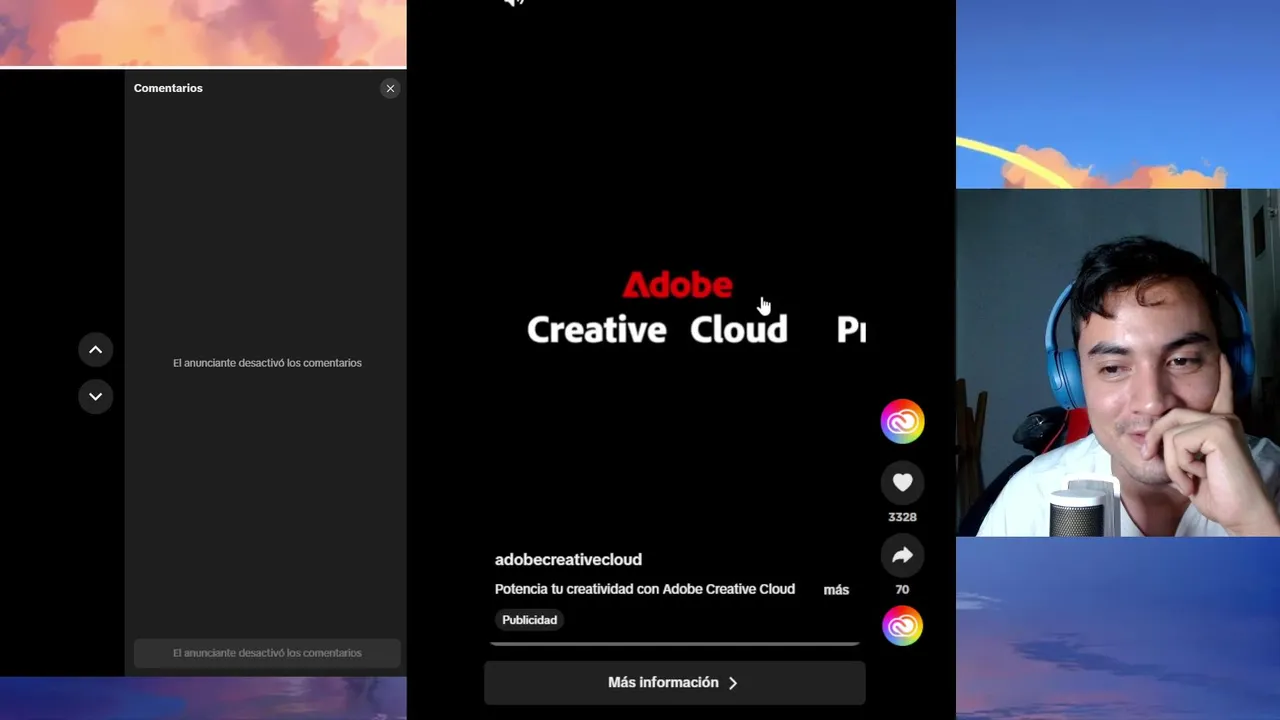1280x720 pixels.
Task: Click the 70 shares count
Action: coord(902,590)
